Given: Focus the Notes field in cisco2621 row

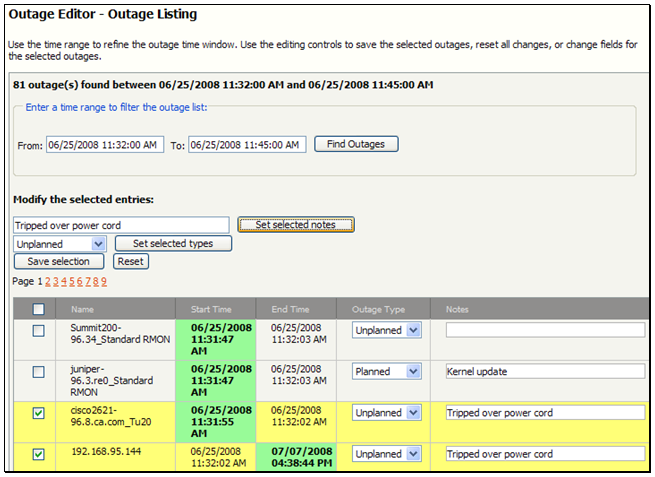Looking at the screenshot, I should 545,413.
